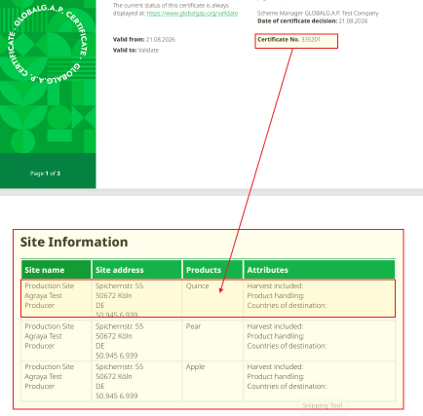The image size is (423, 416).
Task: Click Scheme Manager GLOBALG.A.P. Test Company text
Action: pyautogui.click(x=318, y=13)
